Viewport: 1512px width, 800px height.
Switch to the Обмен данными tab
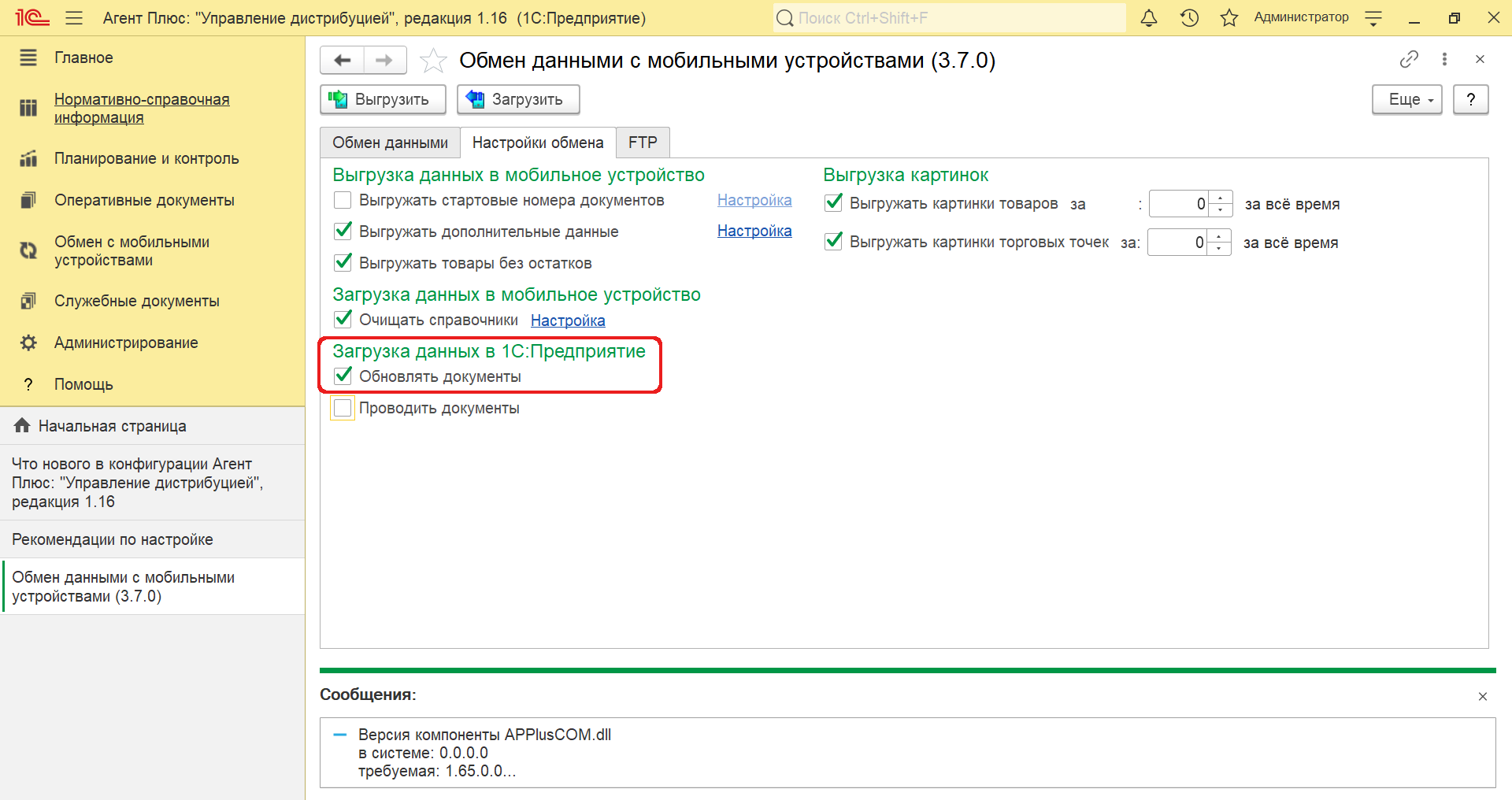390,143
